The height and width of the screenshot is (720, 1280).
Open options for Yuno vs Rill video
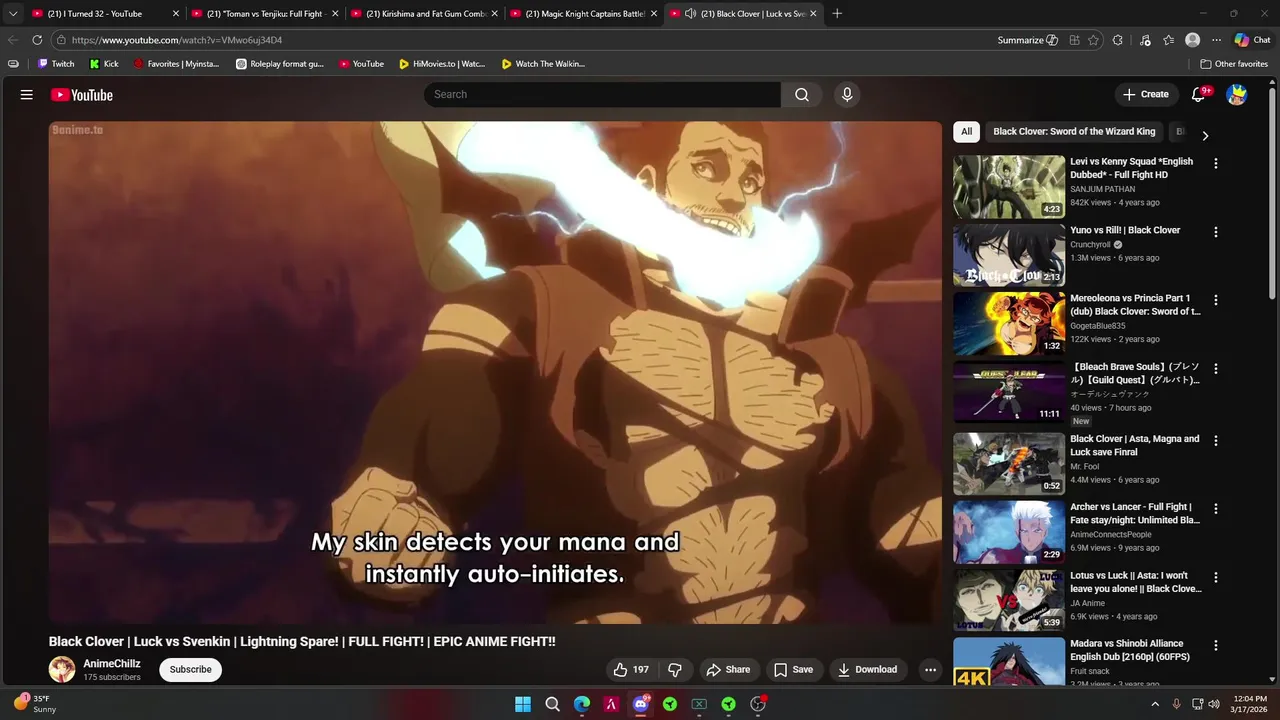[1216, 232]
